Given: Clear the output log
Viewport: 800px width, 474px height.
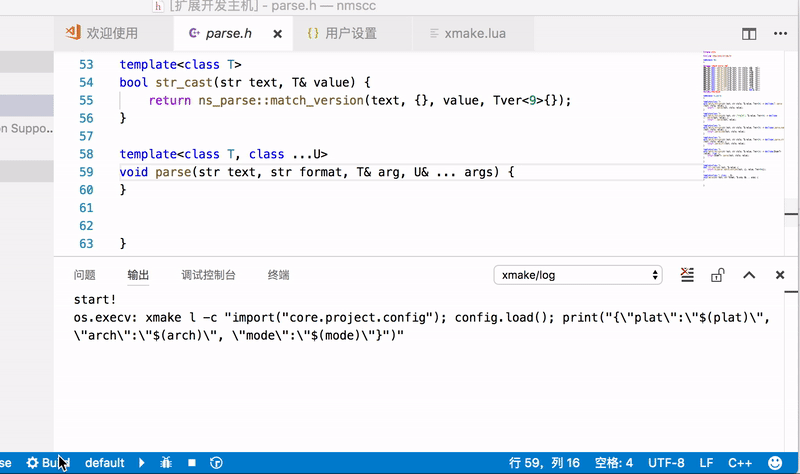Looking at the screenshot, I should click(687, 275).
